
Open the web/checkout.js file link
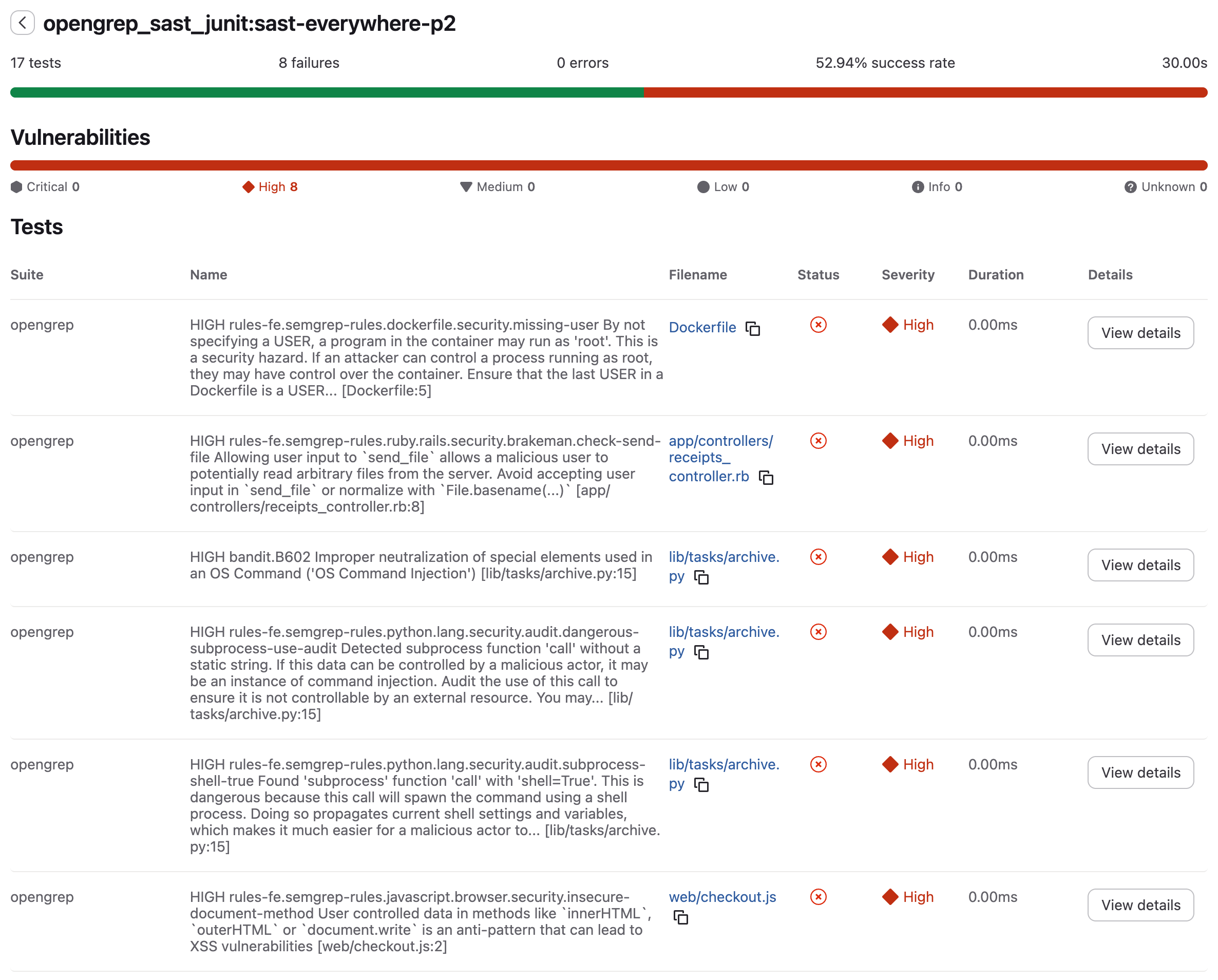click(722, 897)
